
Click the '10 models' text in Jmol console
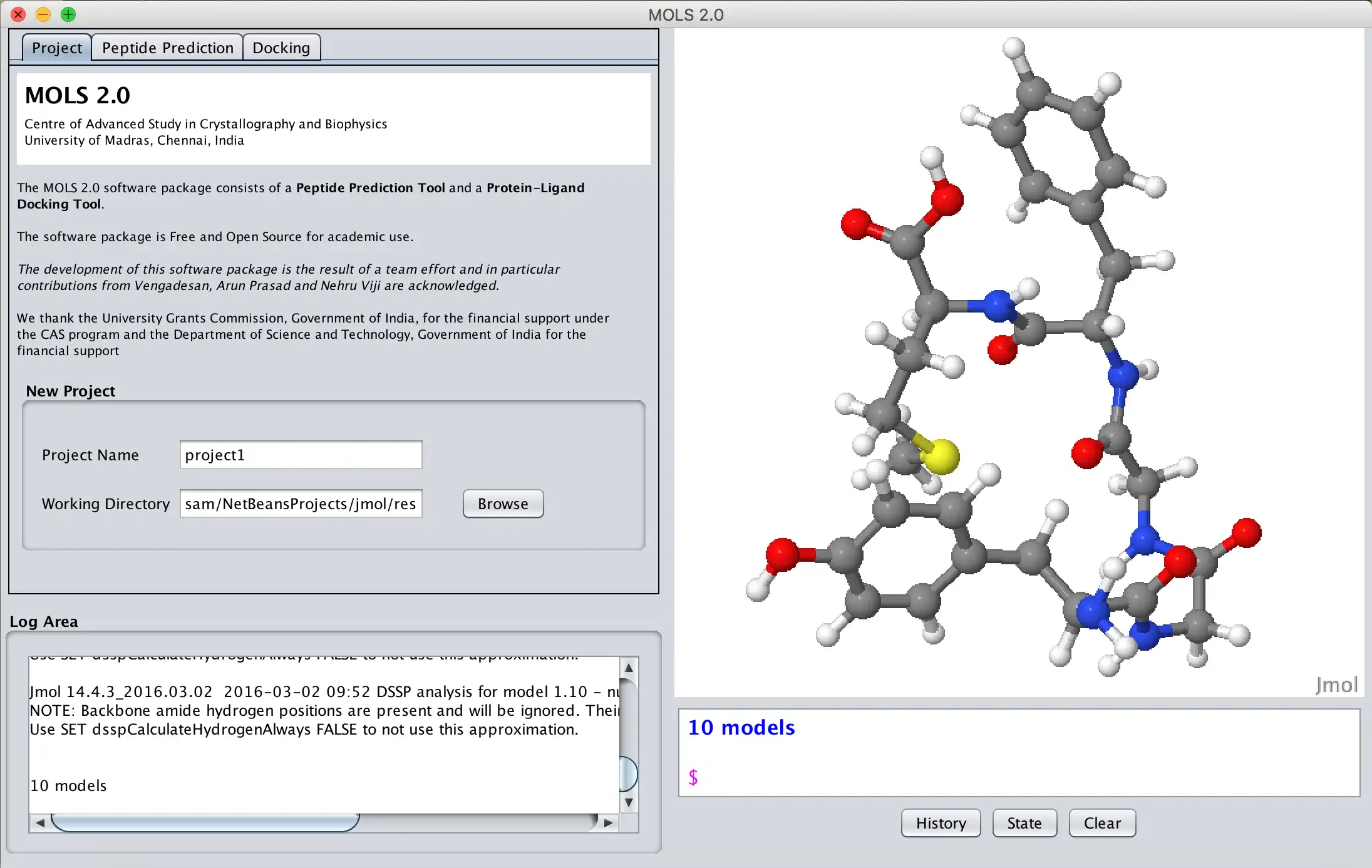[741, 727]
